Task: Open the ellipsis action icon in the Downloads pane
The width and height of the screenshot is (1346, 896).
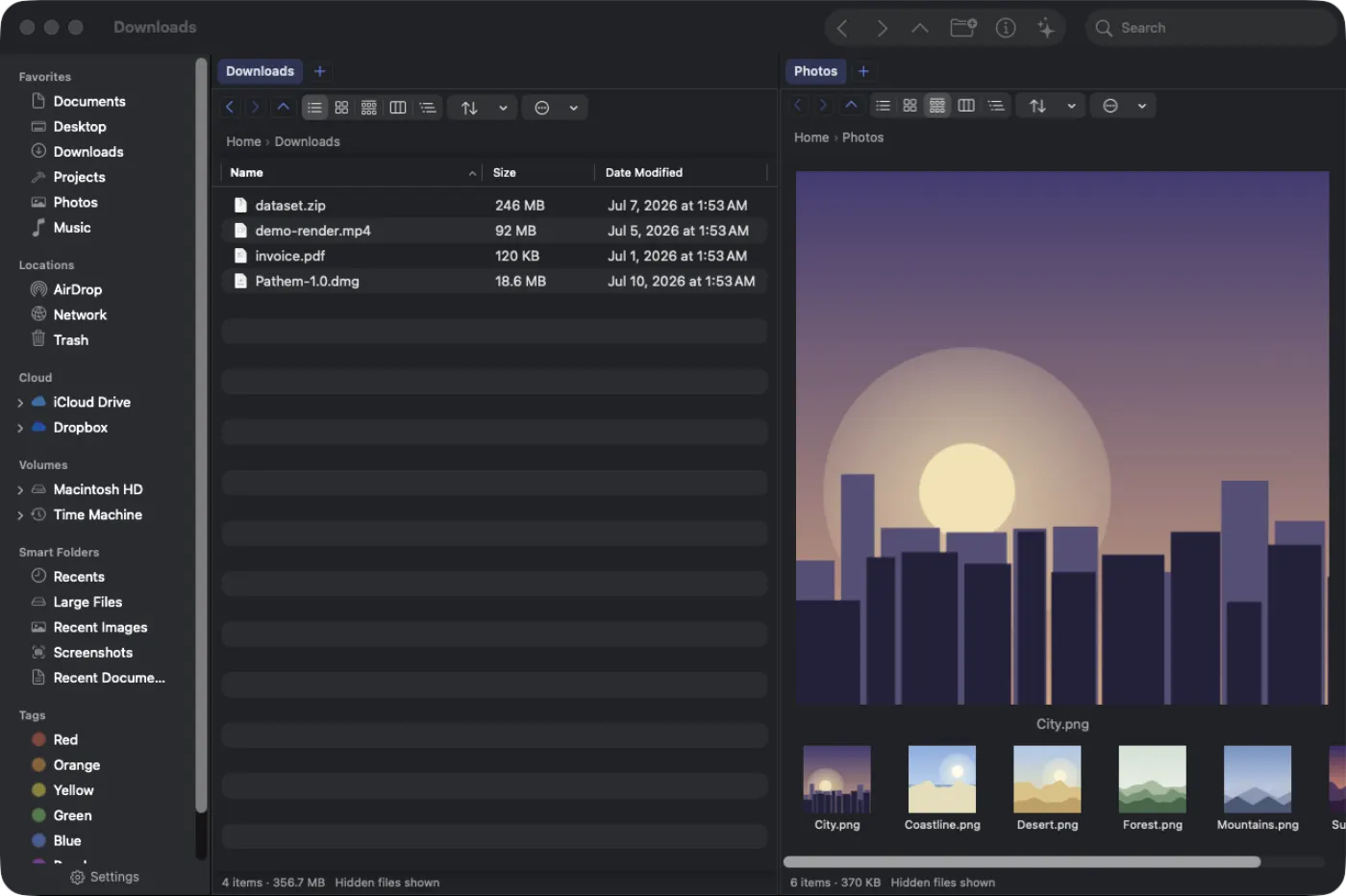Action: [x=542, y=108]
